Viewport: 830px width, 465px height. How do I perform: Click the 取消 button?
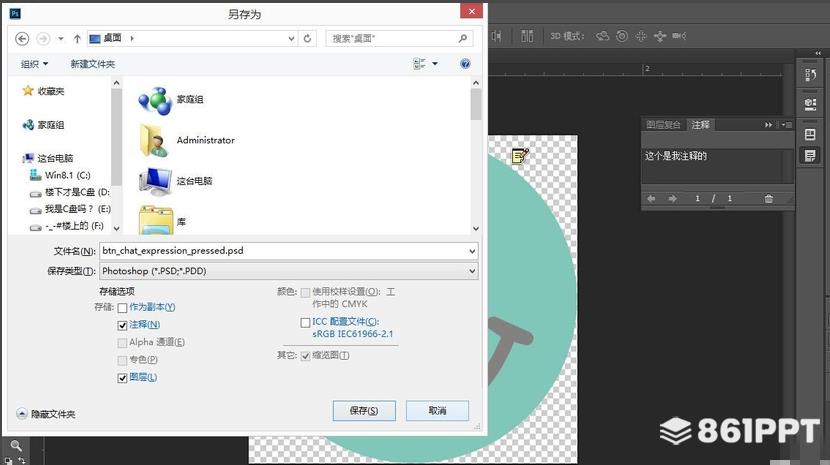(437, 410)
